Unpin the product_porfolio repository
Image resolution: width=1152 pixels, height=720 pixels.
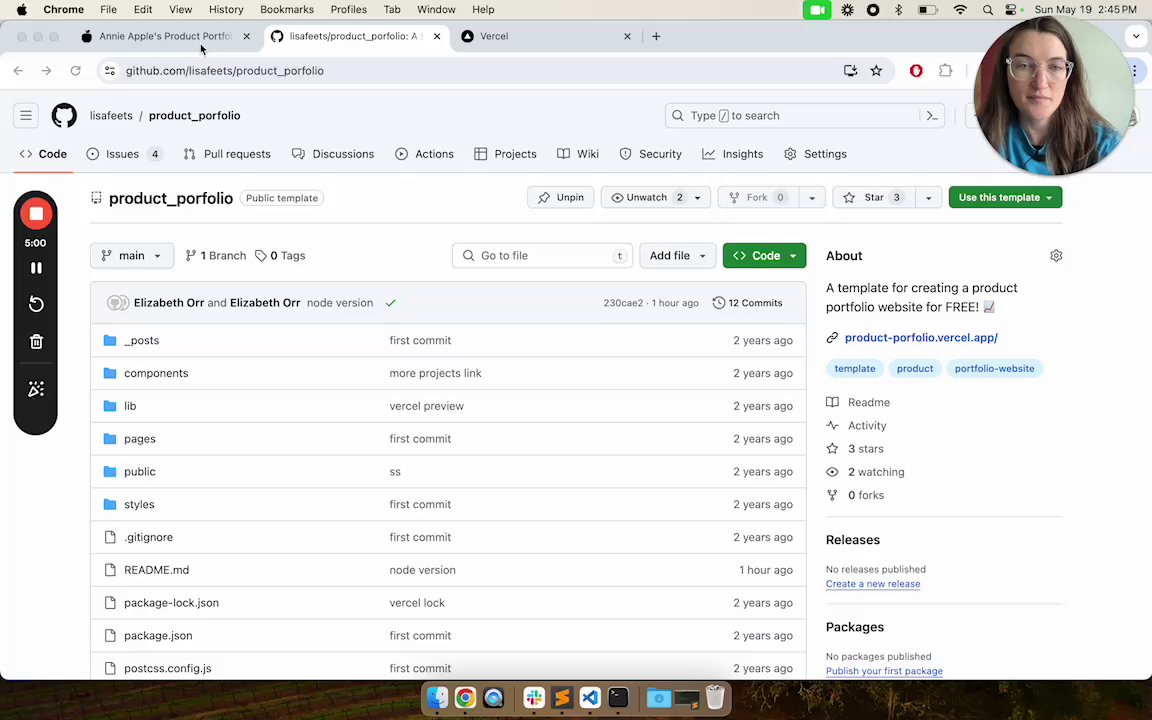pyautogui.click(x=561, y=197)
